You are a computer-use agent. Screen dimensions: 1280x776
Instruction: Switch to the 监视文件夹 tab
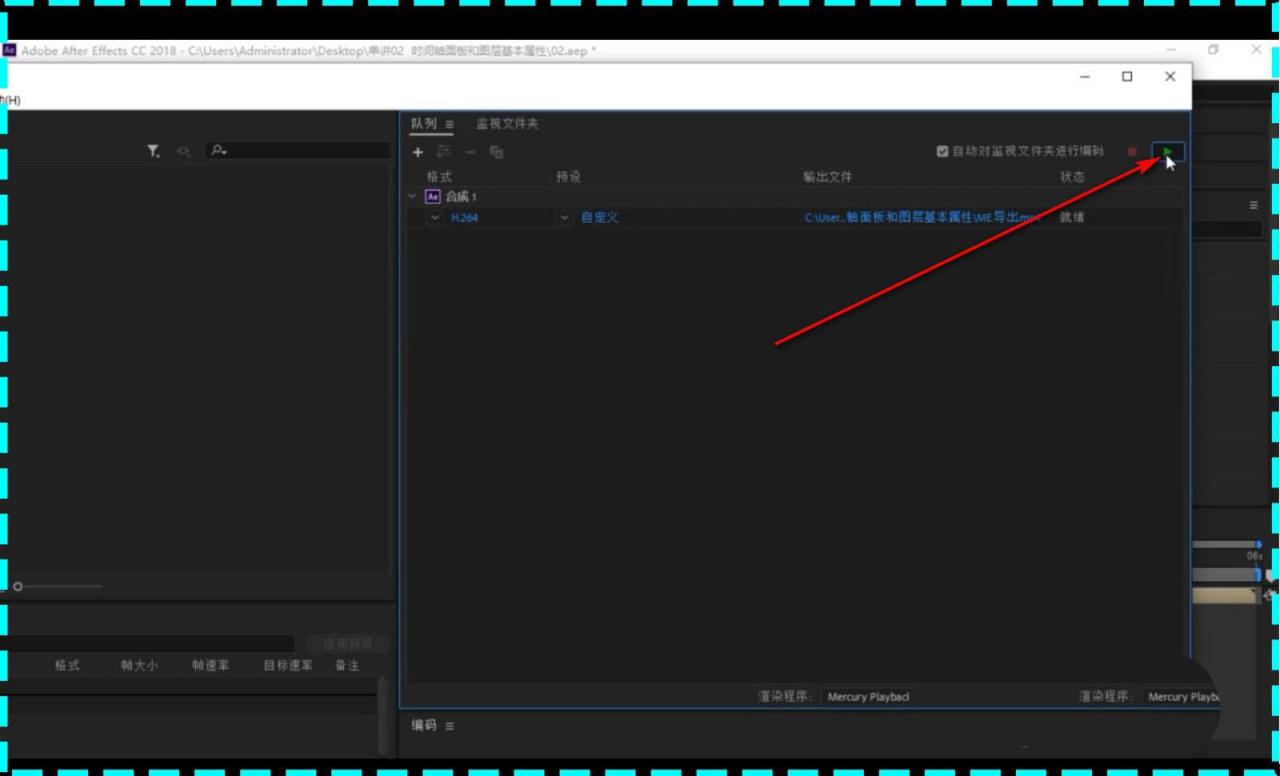click(507, 123)
